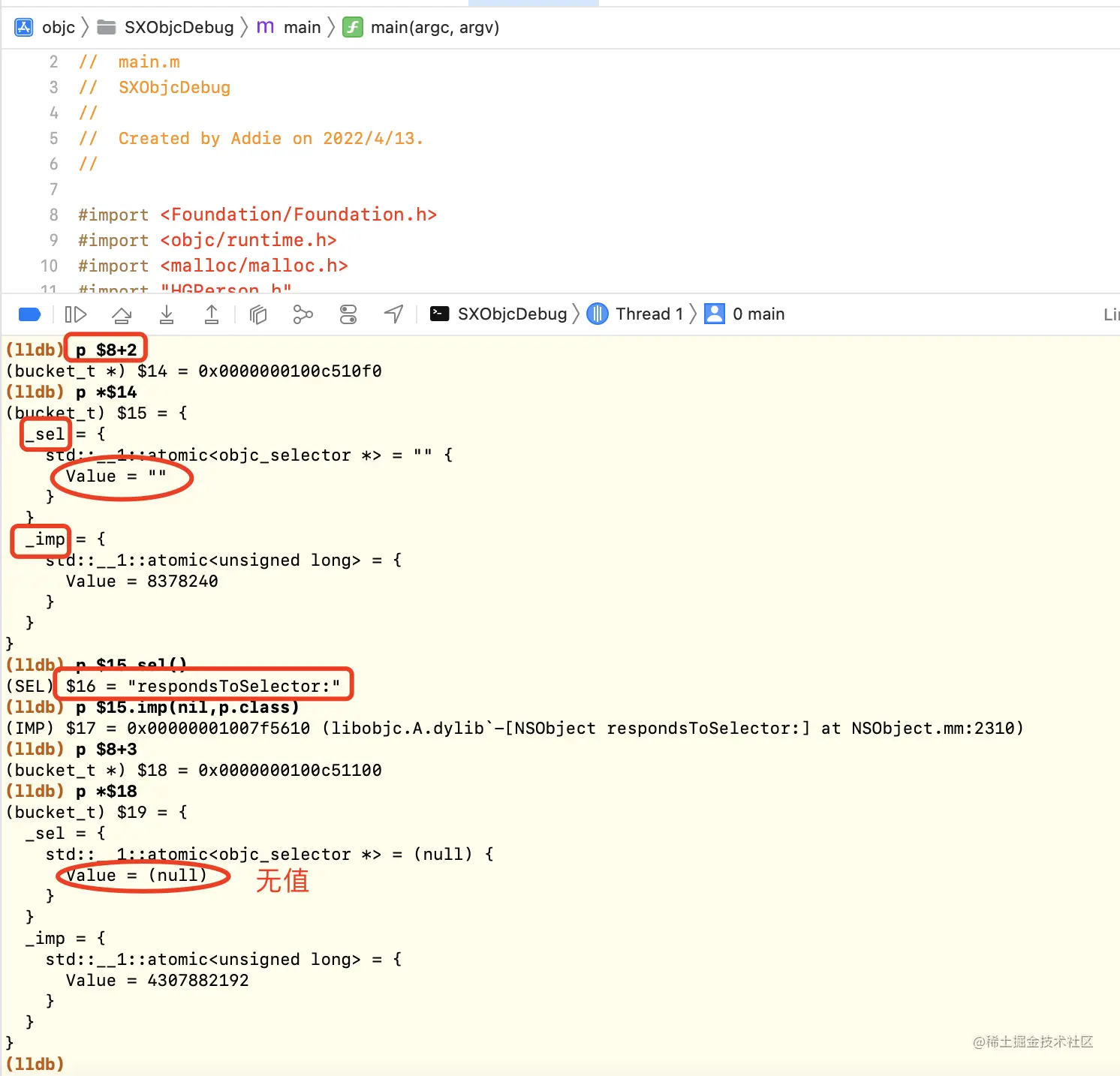The image size is (1120, 1076).
Task: Click the 'Value = 8378240' line
Action: (x=142, y=582)
